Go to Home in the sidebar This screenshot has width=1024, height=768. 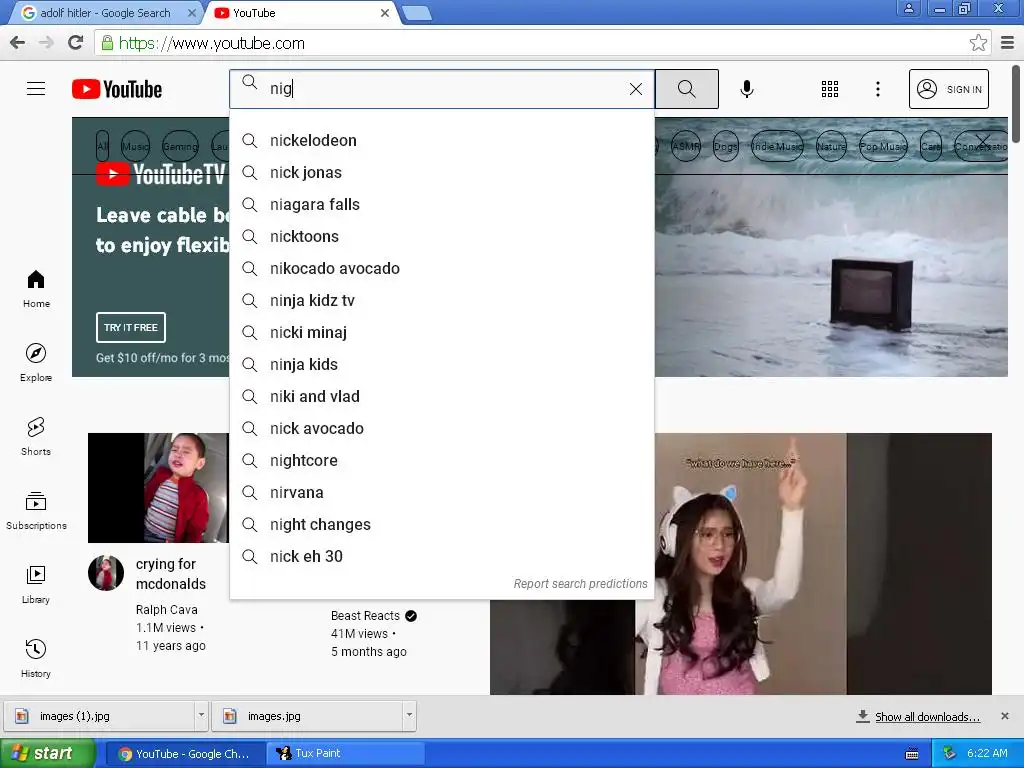pos(36,289)
